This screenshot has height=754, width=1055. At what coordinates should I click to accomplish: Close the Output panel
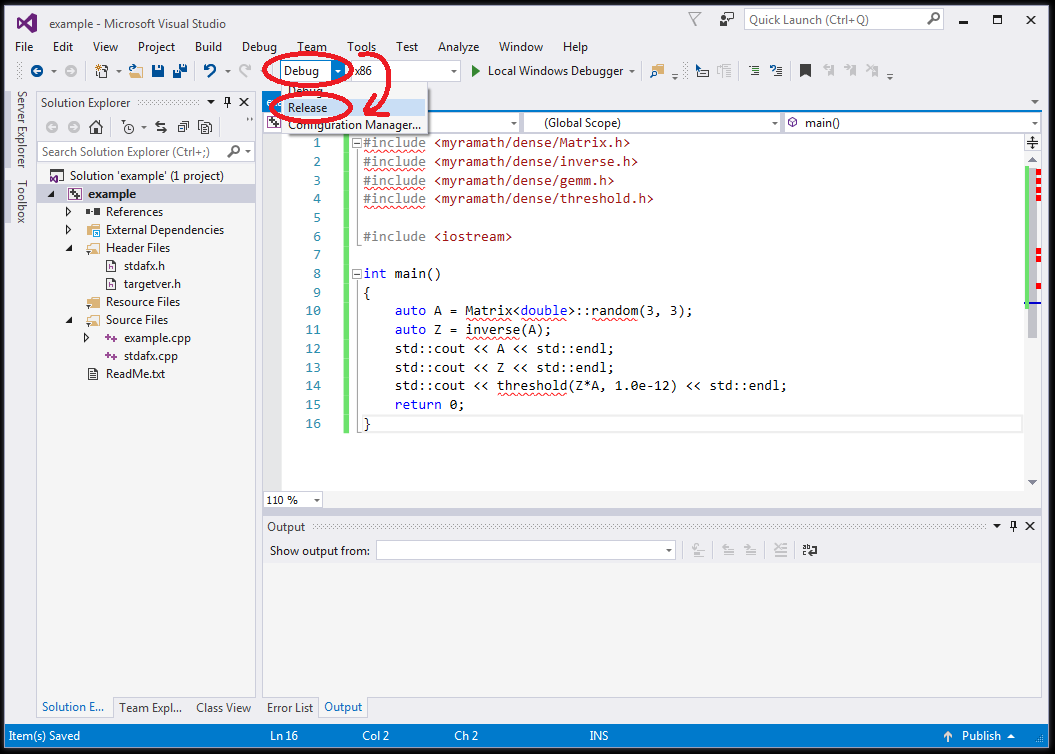1030,526
